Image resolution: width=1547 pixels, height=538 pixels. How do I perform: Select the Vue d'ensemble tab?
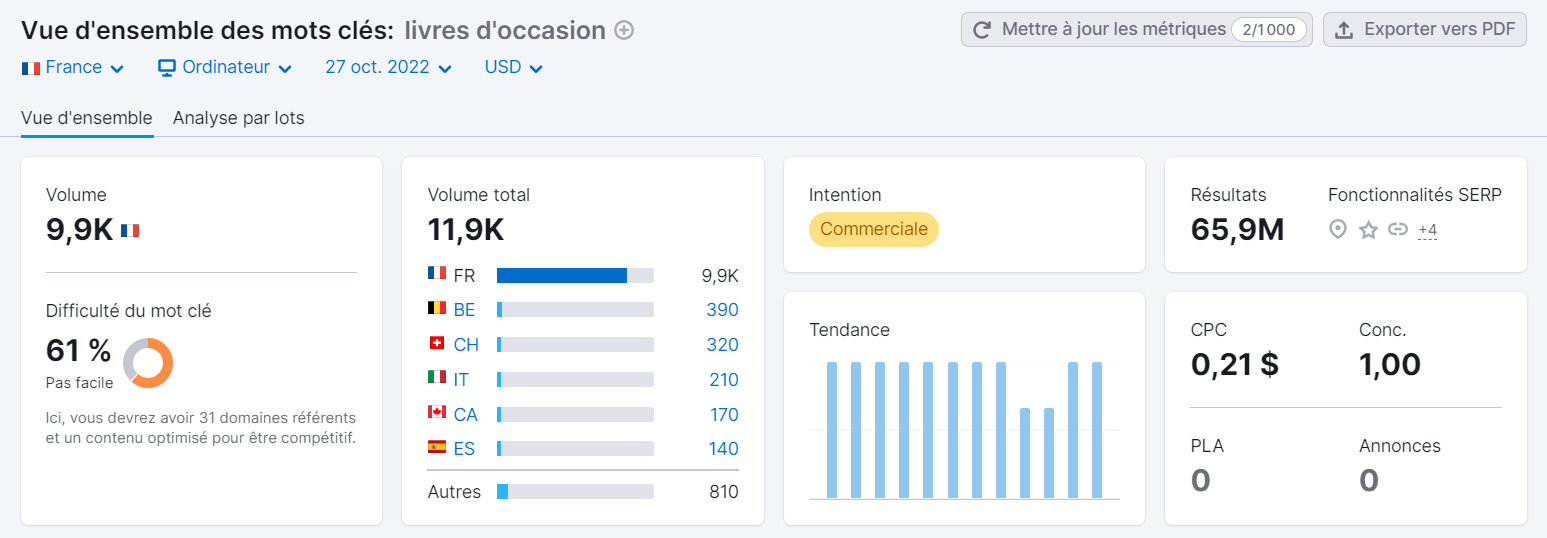coord(87,118)
